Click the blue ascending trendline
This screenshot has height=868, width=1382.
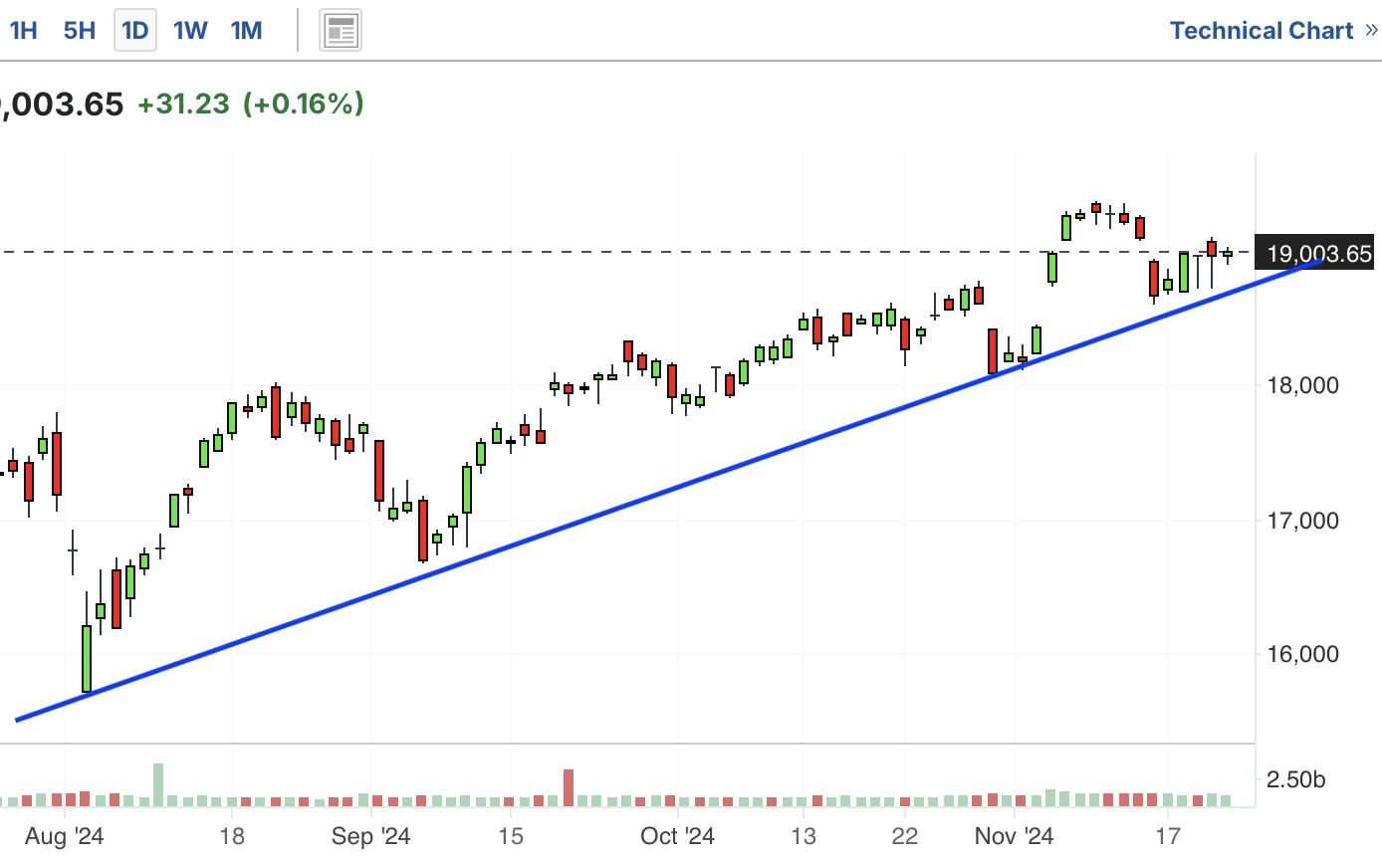pos(669,490)
